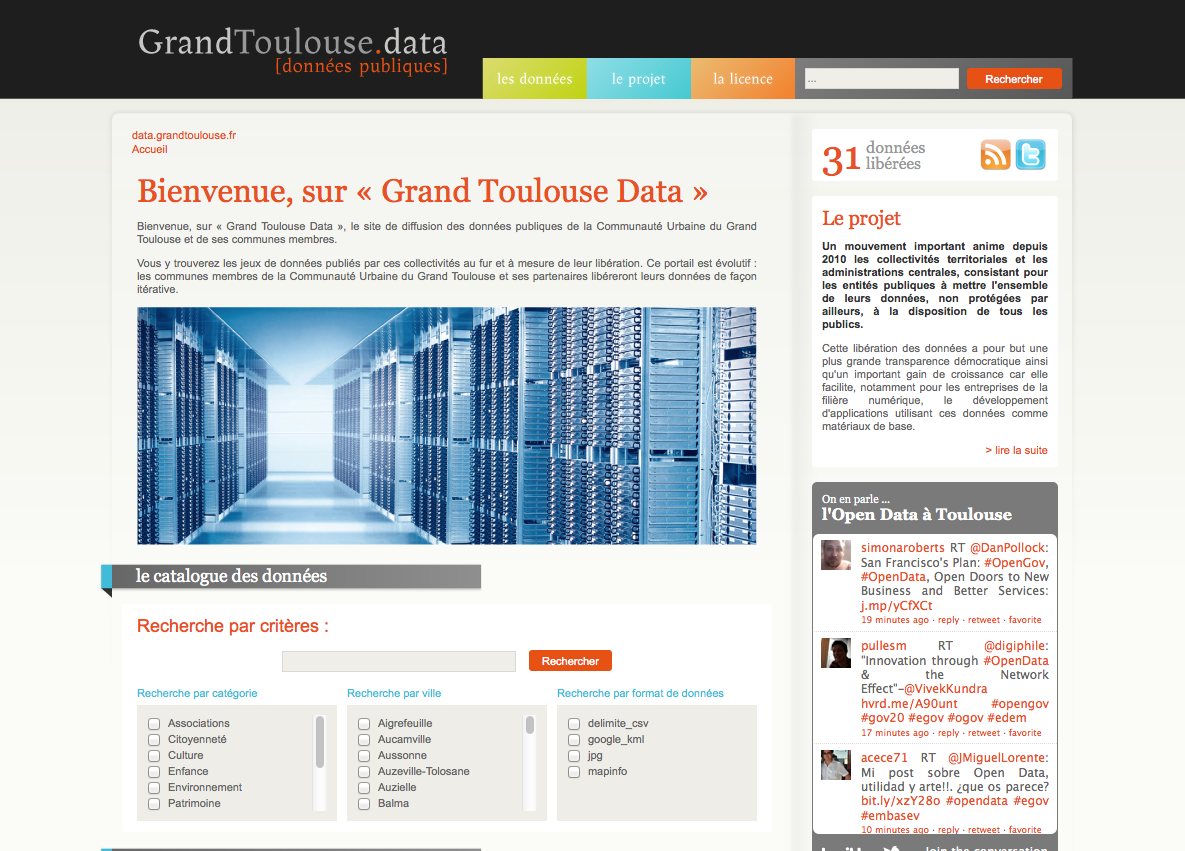Focus the criteria search text field
Screen dimensions: 1185x851
pyautogui.click(x=398, y=661)
